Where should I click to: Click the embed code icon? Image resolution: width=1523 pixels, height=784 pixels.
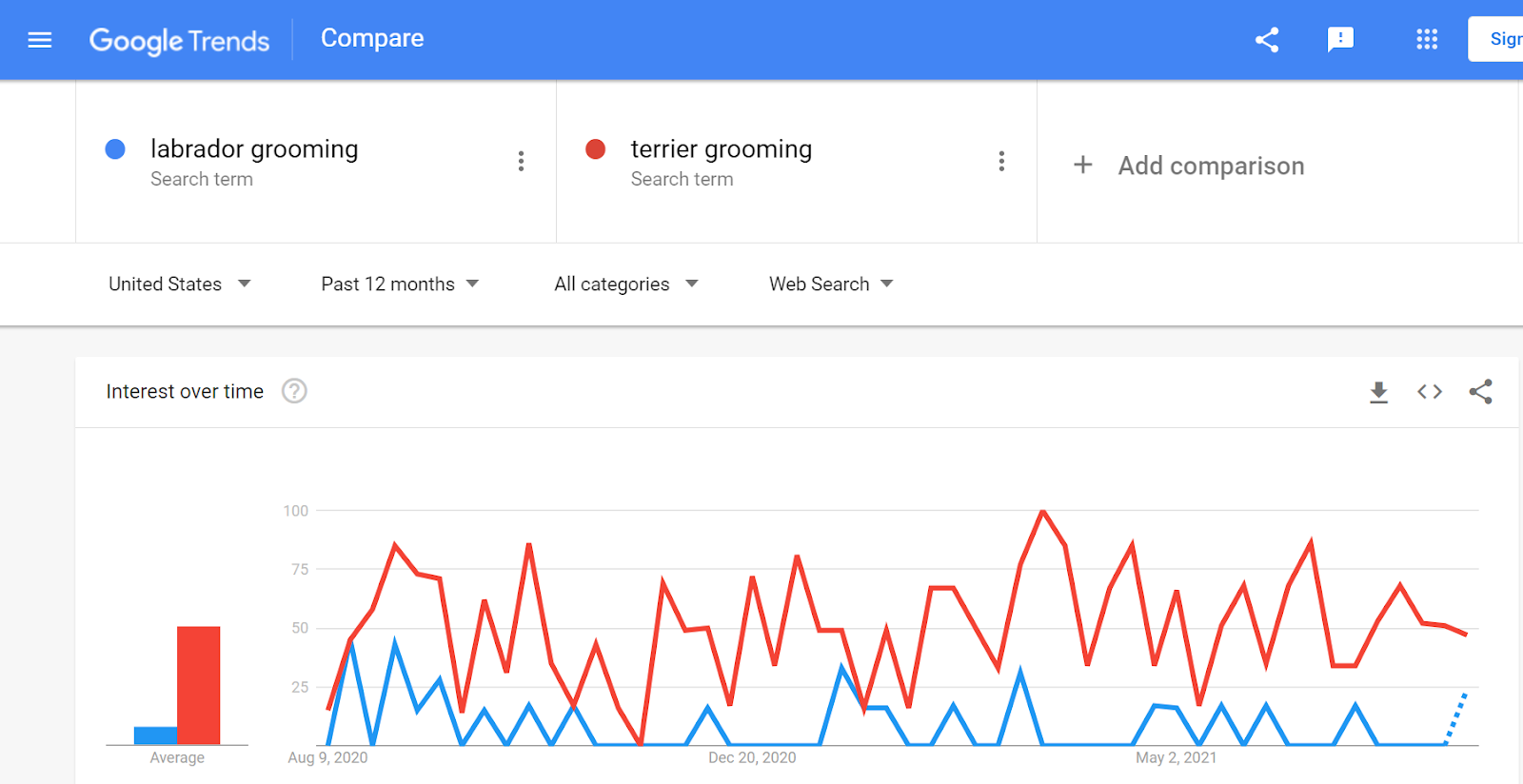[1430, 392]
